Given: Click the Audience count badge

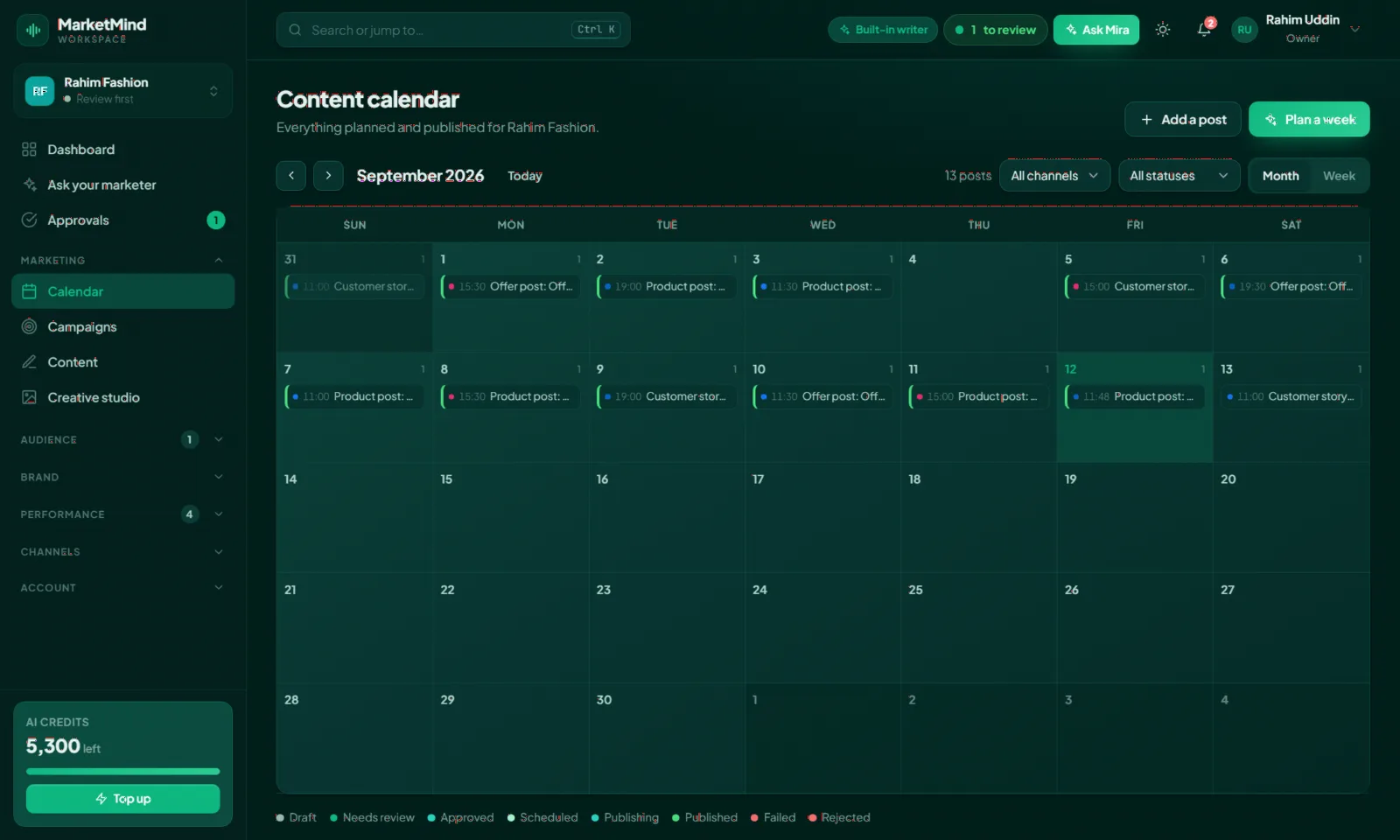Looking at the screenshot, I should pos(189,439).
